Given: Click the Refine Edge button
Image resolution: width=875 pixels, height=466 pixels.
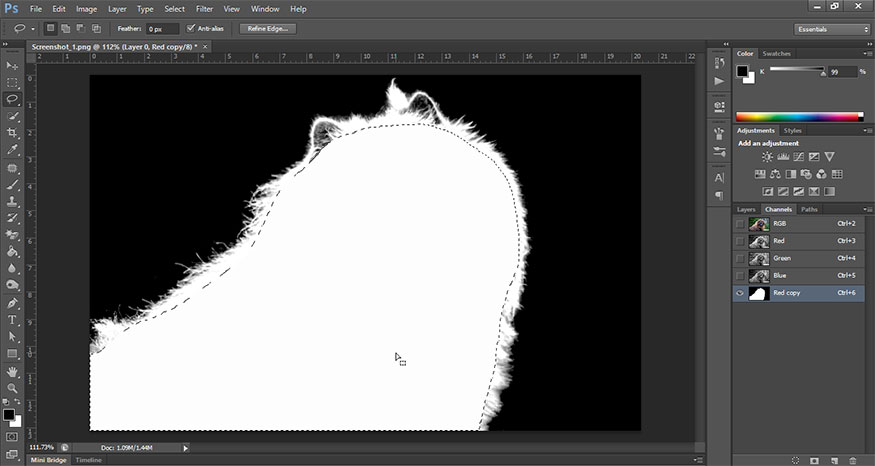Looking at the screenshot, I should coord(268,28).
